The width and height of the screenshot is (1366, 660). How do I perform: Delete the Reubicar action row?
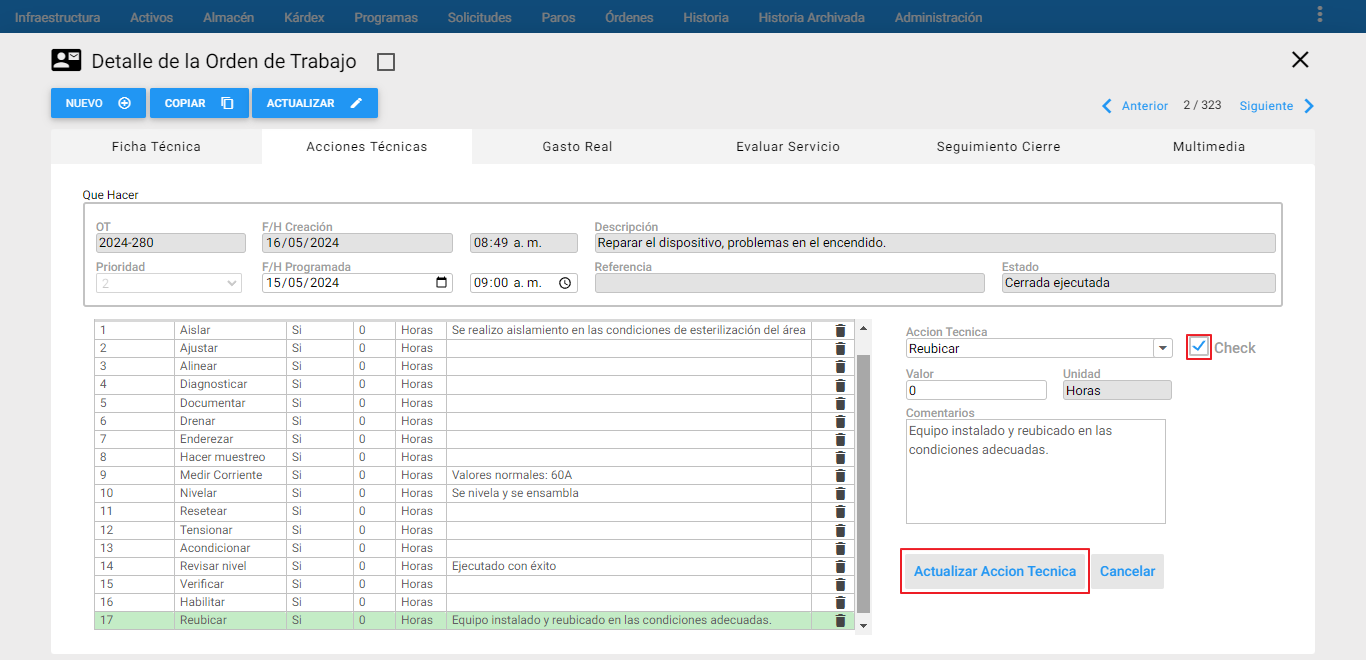pos(840,620)
